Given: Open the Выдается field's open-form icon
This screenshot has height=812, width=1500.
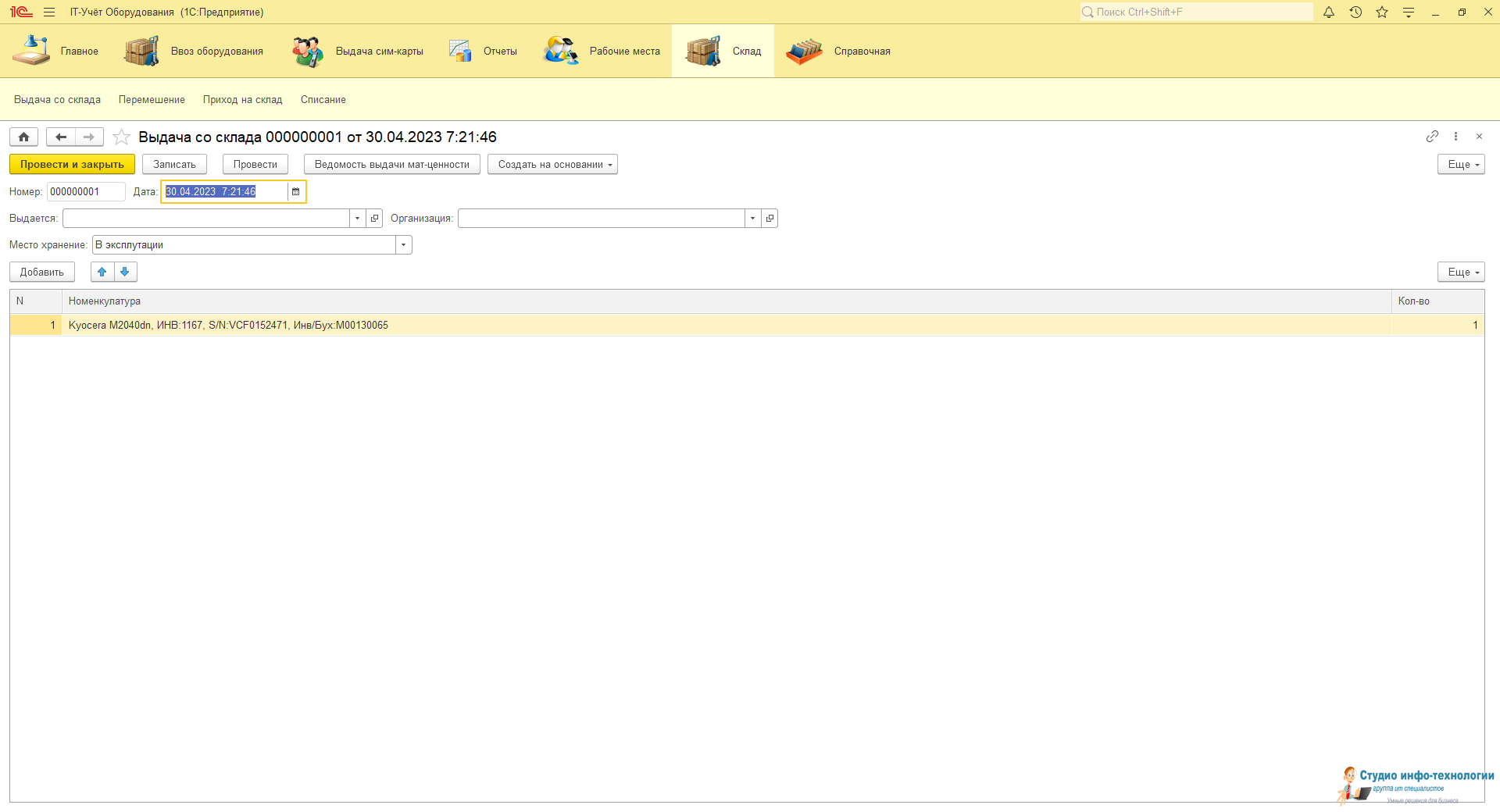Looking at the screenshot, I should (x=375, y=219).
